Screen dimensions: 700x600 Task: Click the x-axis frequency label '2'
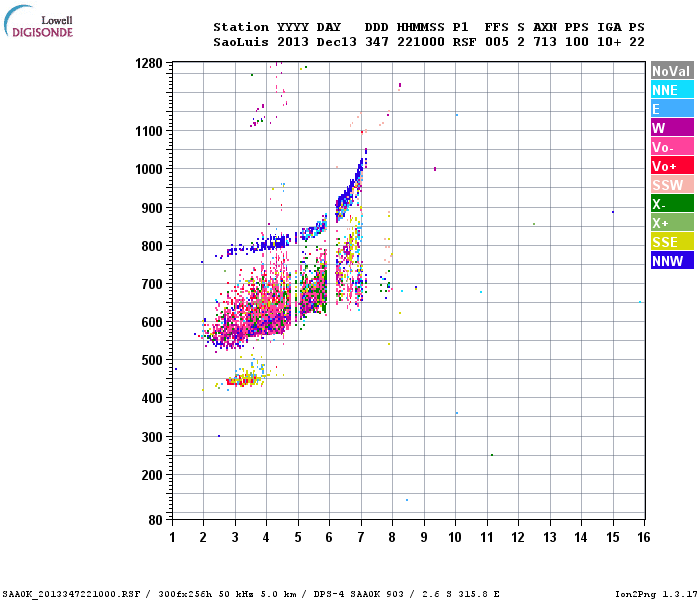203,537
